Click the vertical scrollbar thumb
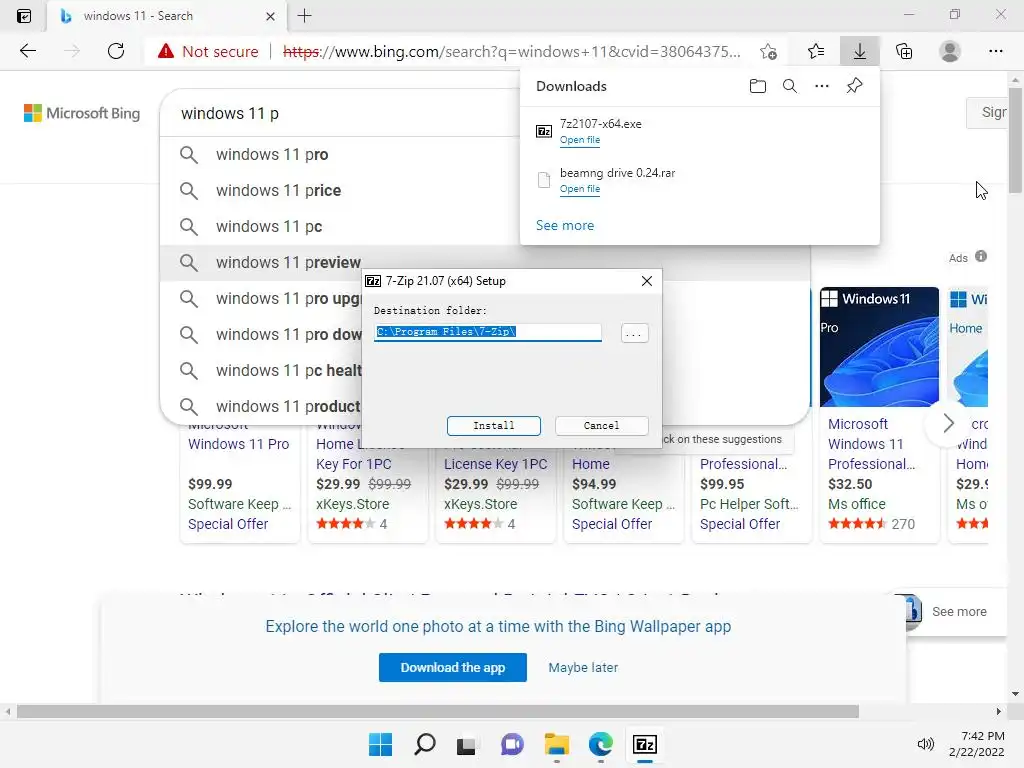Screen dimensions: 1024x768 coord(1015,140)
